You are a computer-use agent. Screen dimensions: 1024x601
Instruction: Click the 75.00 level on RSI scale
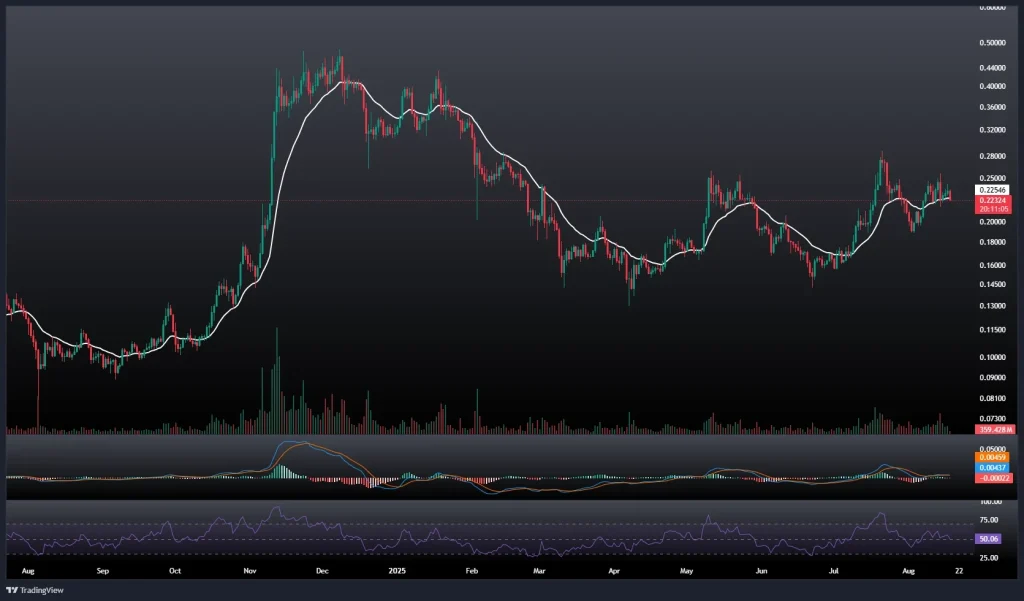click(992, 520)
